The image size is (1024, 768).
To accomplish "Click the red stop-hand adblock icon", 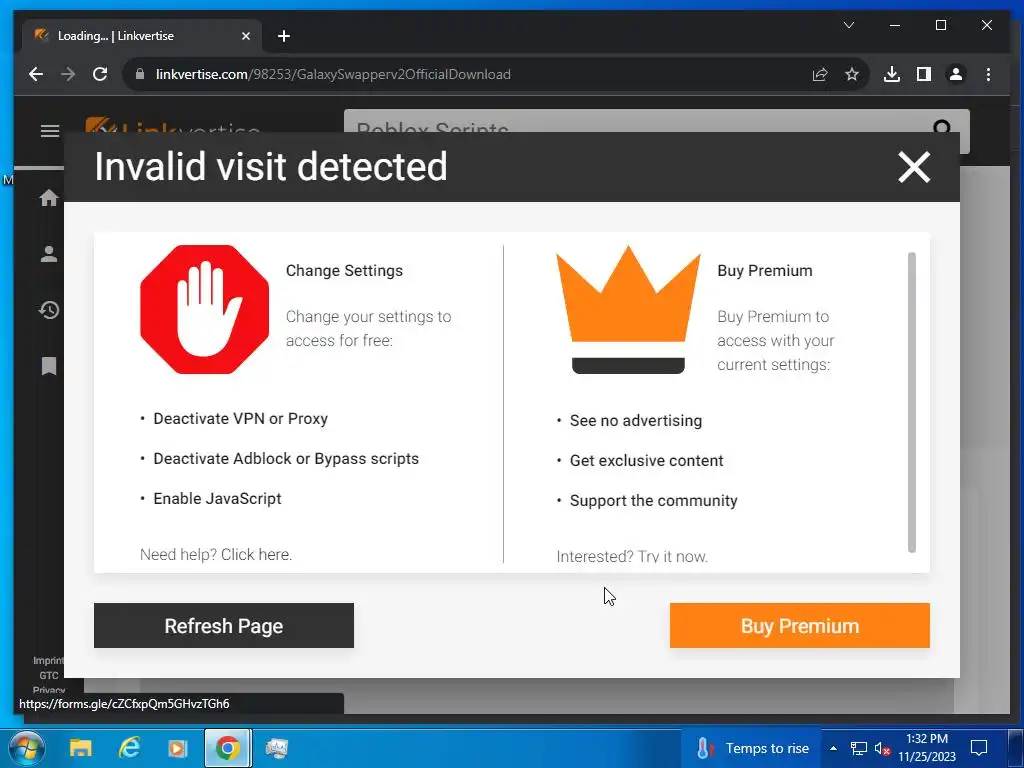I will 204,310.
